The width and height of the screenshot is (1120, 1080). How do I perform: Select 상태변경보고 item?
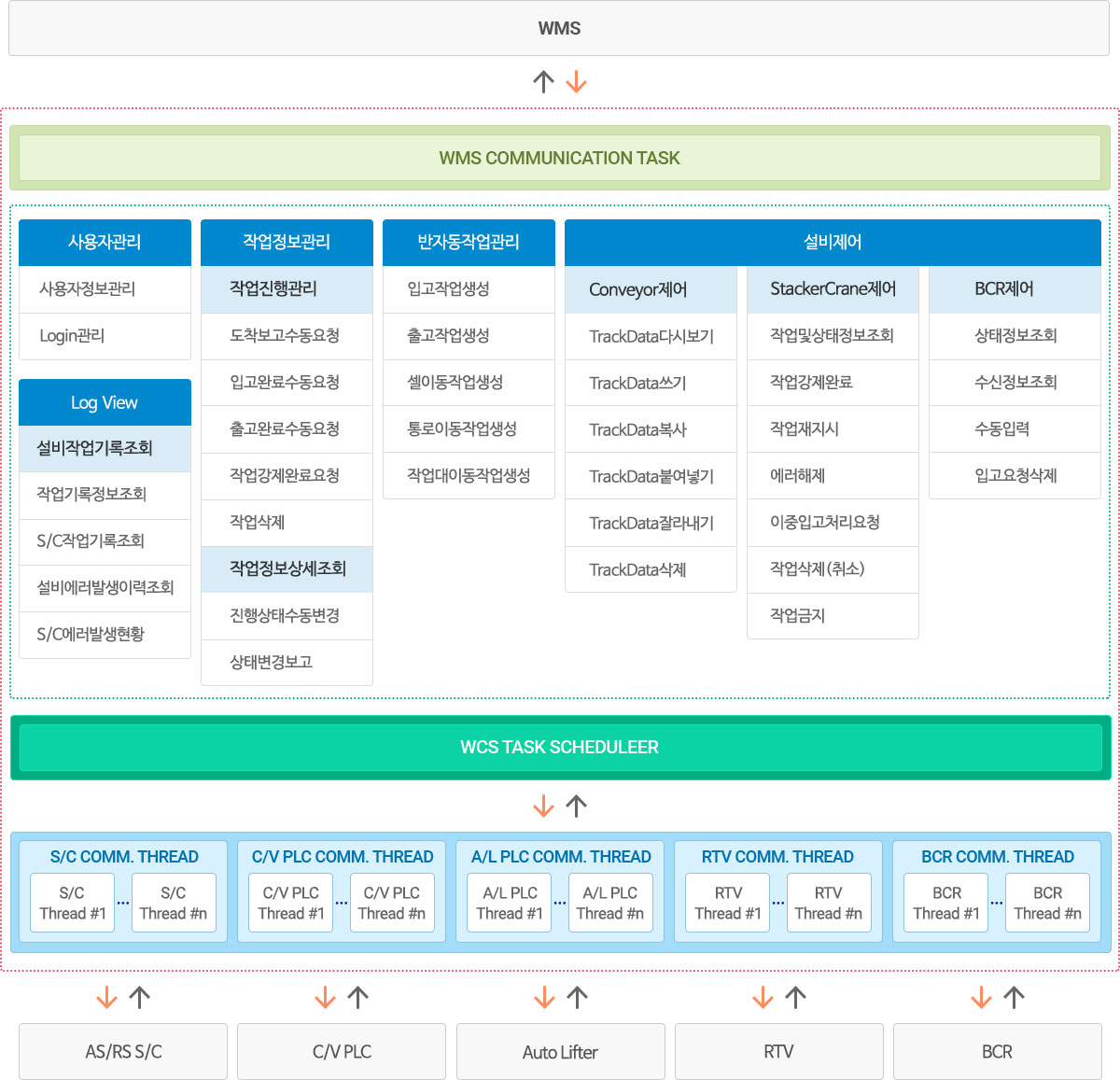click(x=287, y=663)
